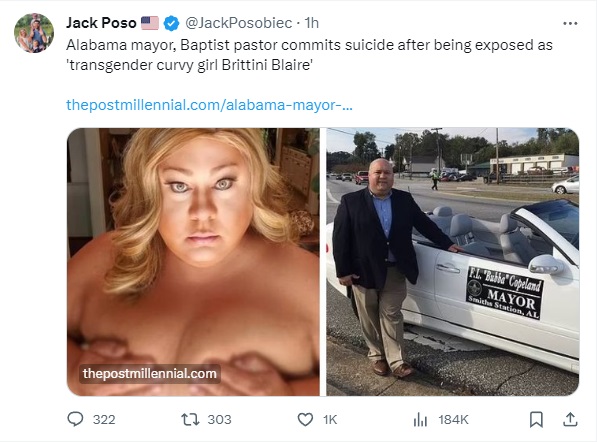Open the @JackPosobiec handle link
The image size is (597, 442).
point(239,23)
